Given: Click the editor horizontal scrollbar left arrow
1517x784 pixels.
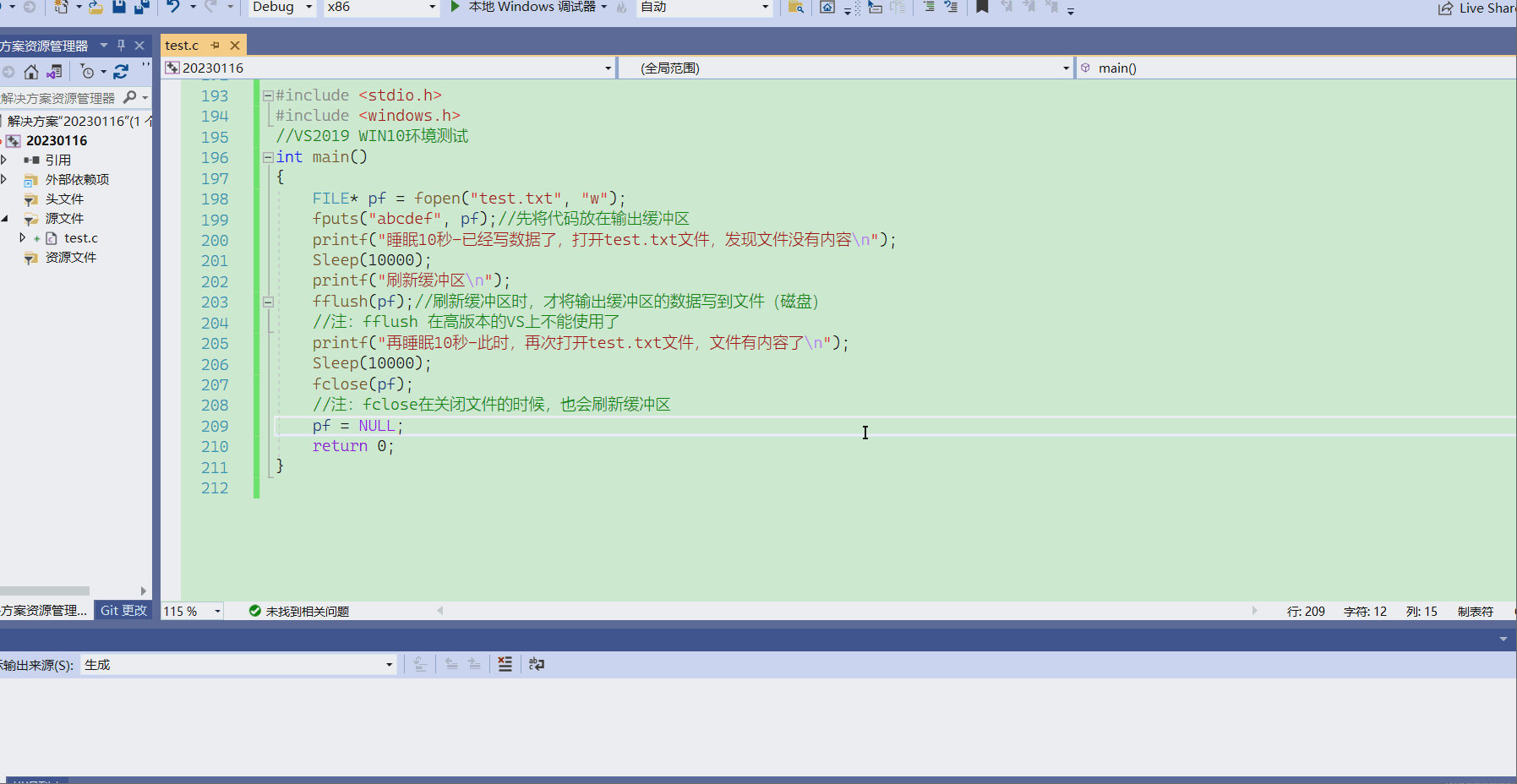Looking at the screenshot, I should pos(439,610).
